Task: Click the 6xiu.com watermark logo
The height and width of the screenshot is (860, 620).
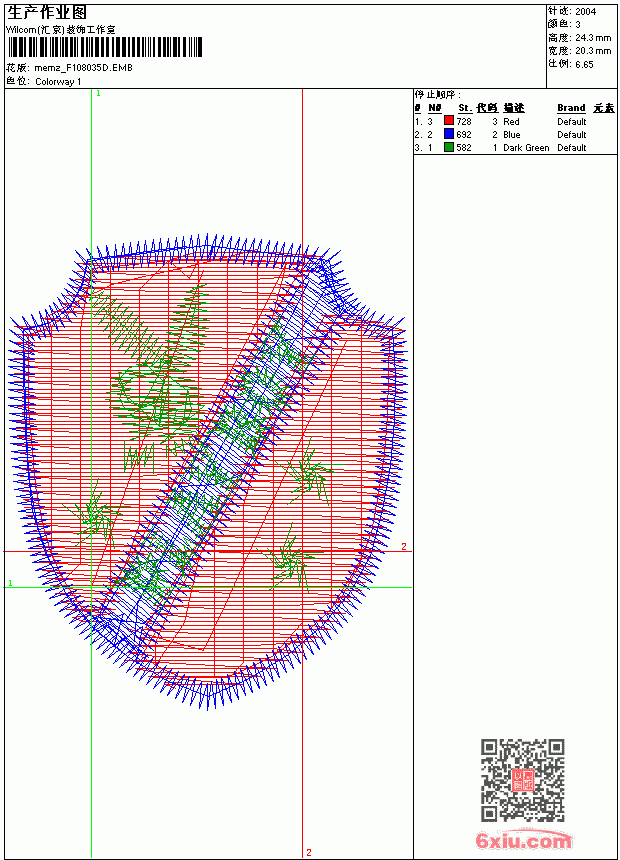Action: click(x=523, y=840)
